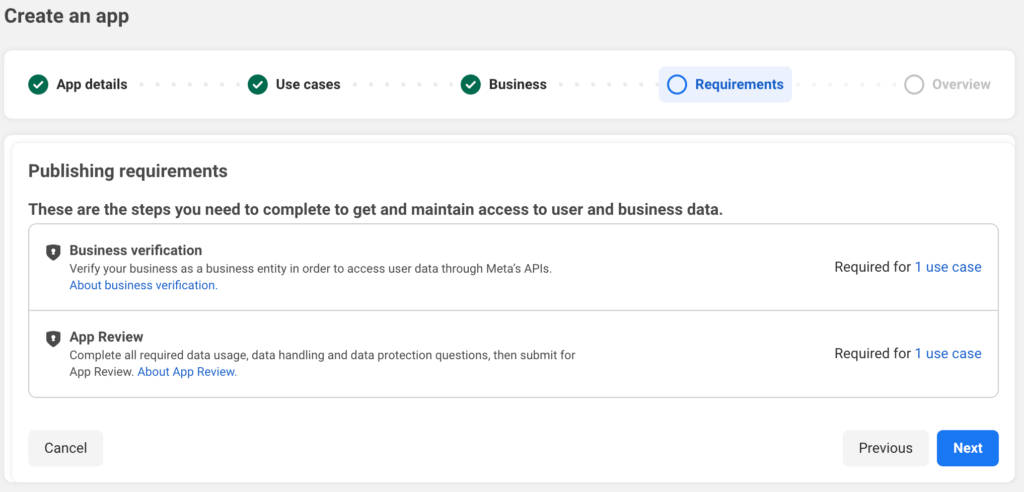The image size is (1024, 492).
Task: Open the About App Review link
Action: pyautogui.click(x=187, y=372)
